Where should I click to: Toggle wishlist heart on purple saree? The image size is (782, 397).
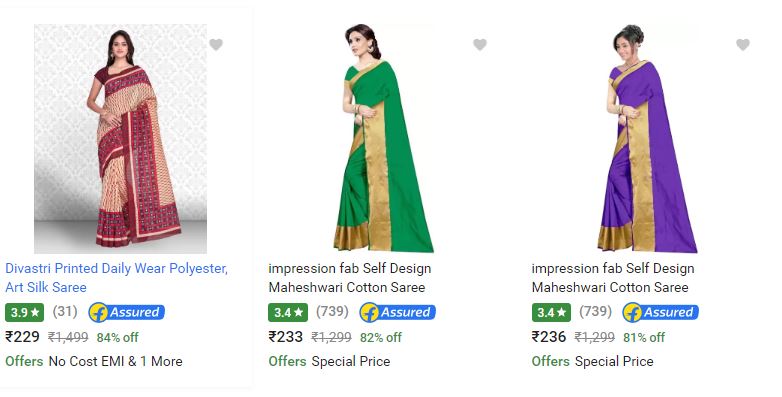[743, 44]
